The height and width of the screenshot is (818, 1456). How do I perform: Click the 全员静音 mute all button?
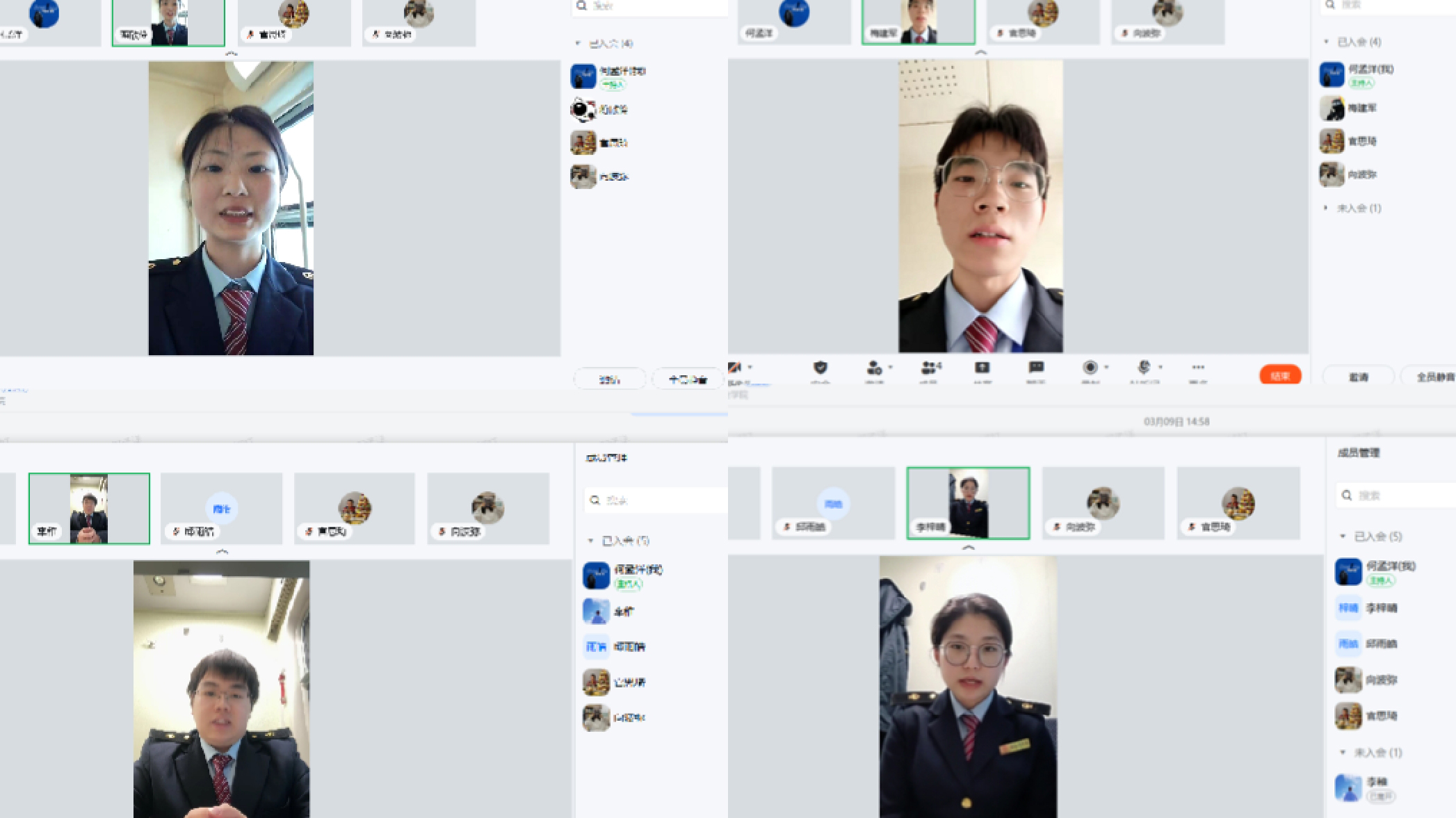point(1434,377)
